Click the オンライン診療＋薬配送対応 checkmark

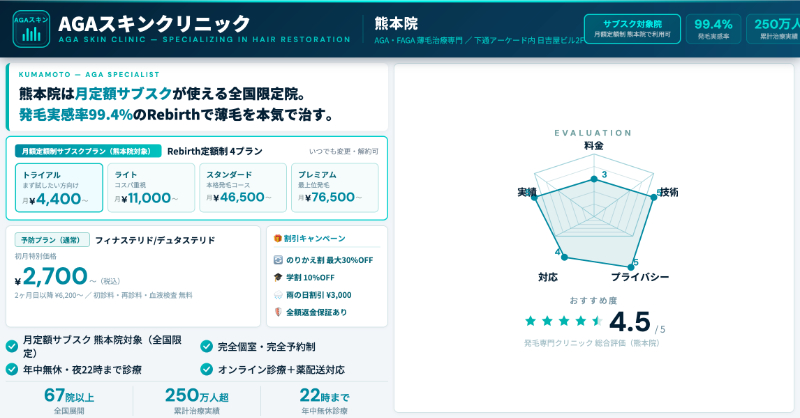coord(207,369)
